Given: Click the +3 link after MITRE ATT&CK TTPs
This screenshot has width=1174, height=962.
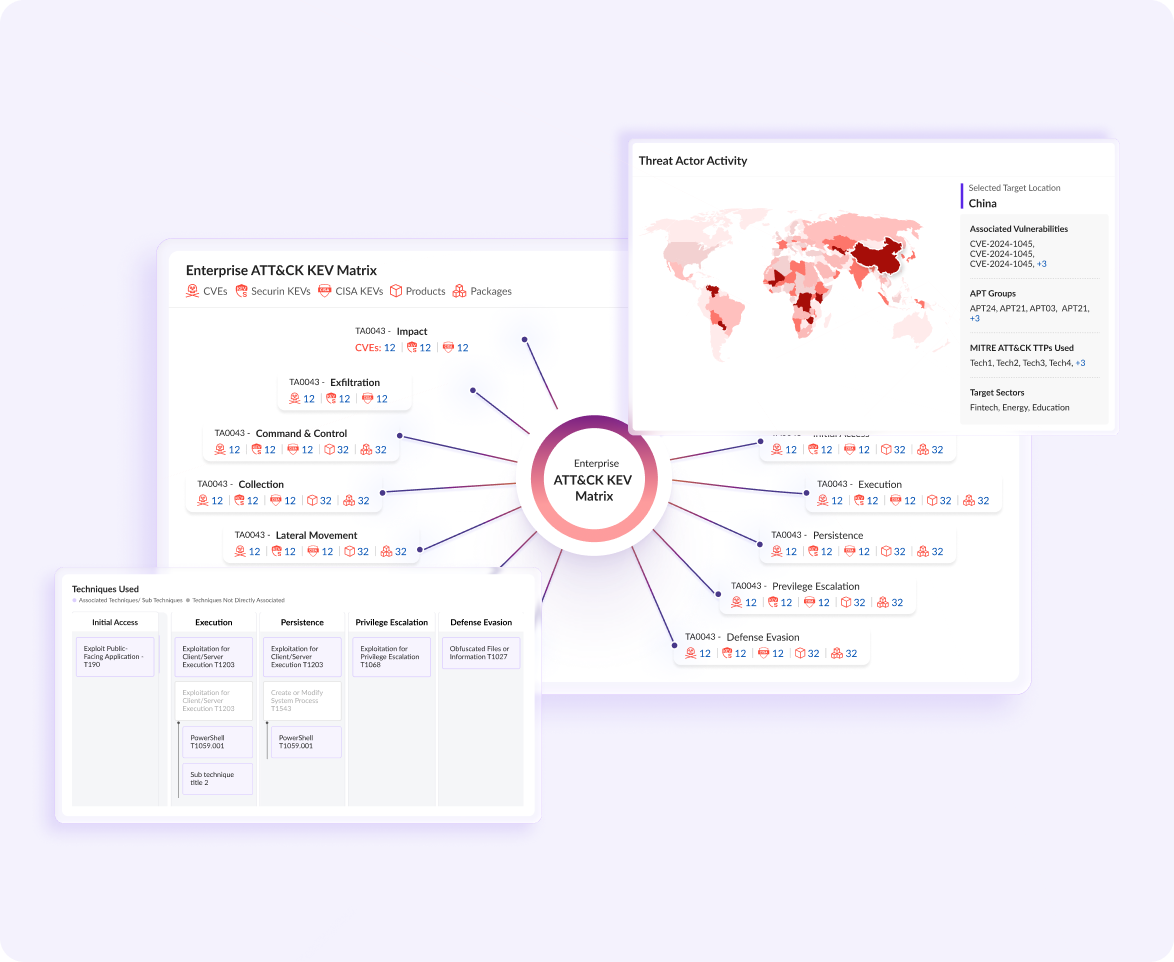Looking at the screenshot, I should [x=1080, y=363].
